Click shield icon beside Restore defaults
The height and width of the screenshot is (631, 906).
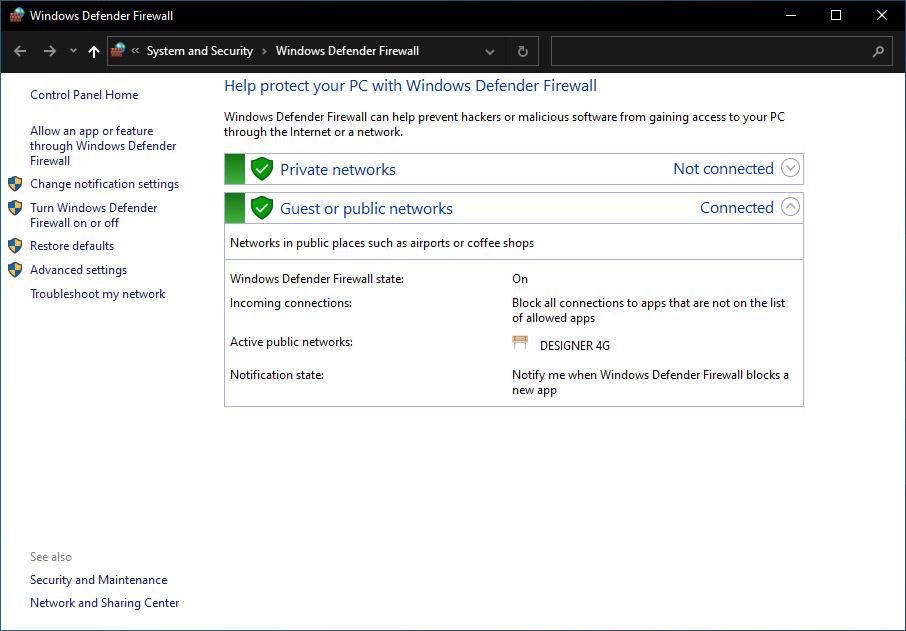[16, 246]
